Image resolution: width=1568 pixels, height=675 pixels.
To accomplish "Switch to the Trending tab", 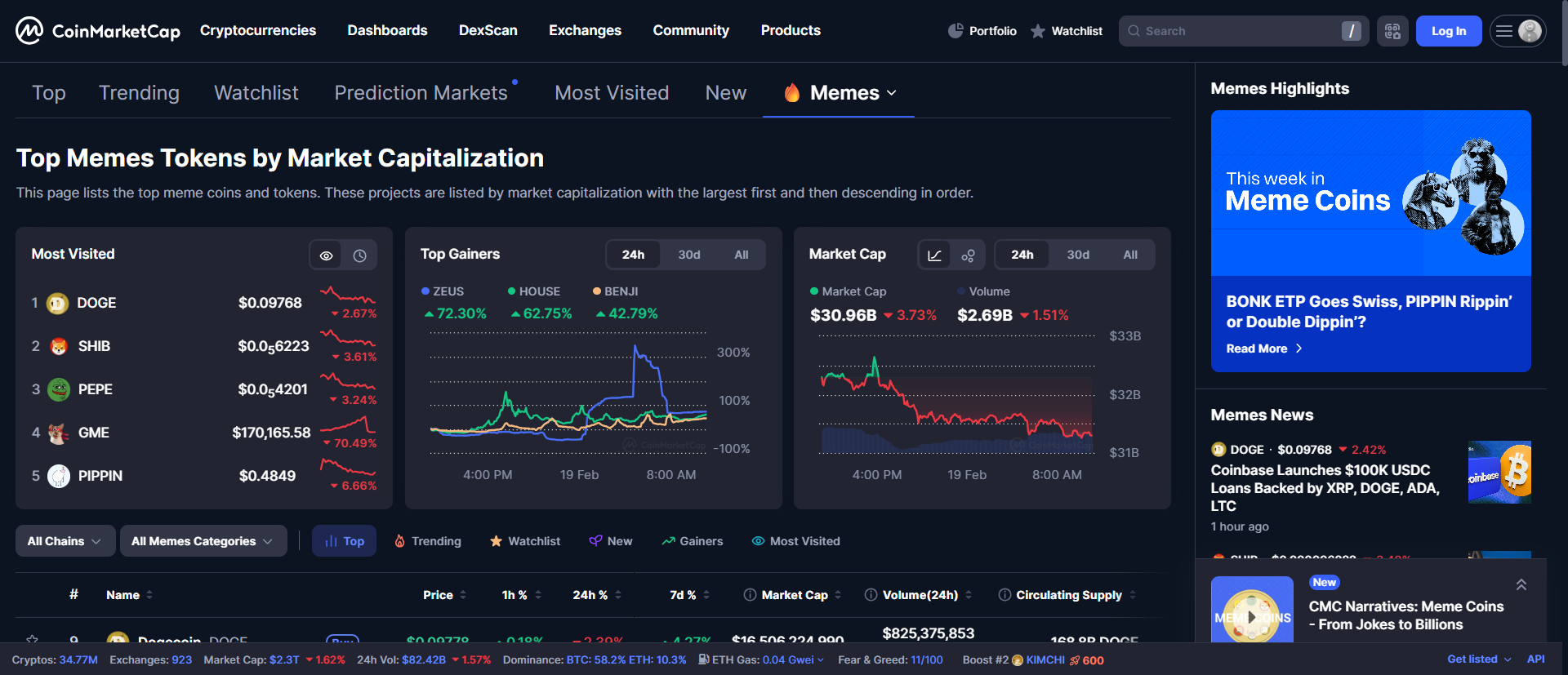I will click(139, 93).
